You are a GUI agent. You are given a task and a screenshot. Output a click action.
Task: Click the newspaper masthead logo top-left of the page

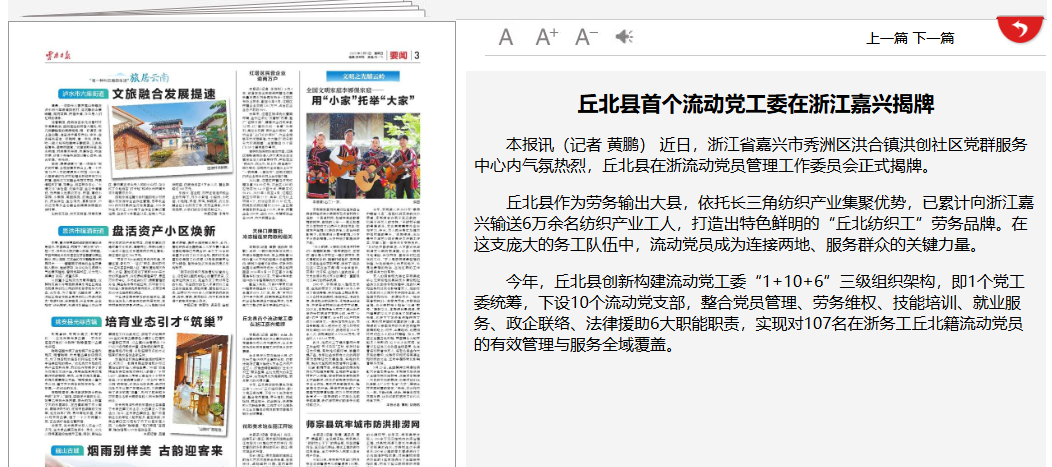(x=58, y=55)
